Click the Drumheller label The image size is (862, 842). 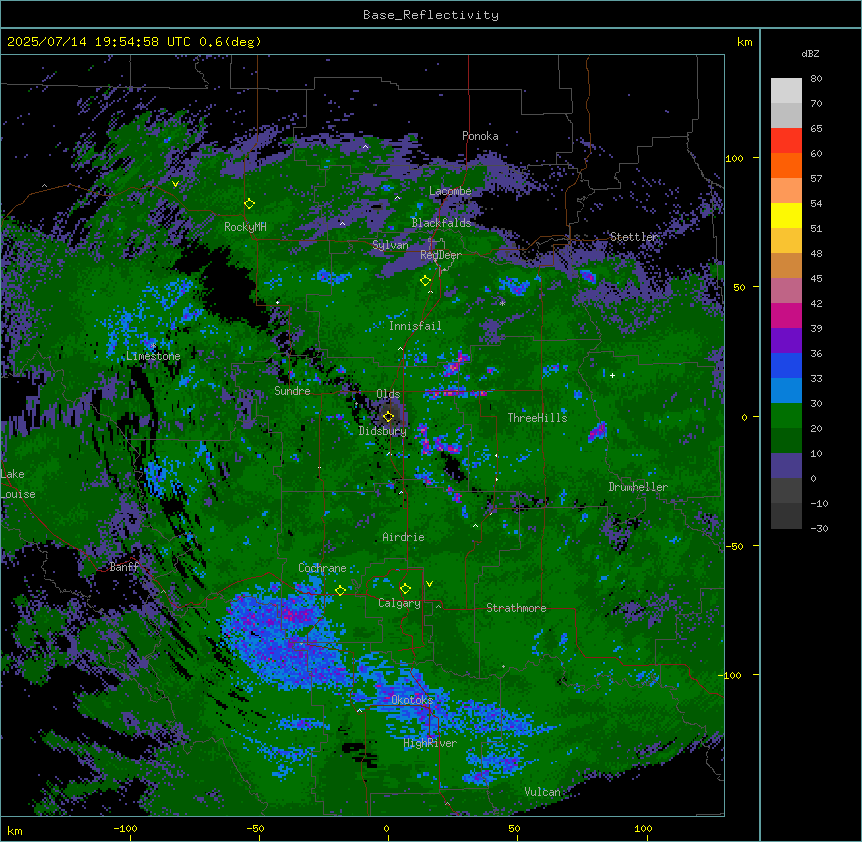638,487
